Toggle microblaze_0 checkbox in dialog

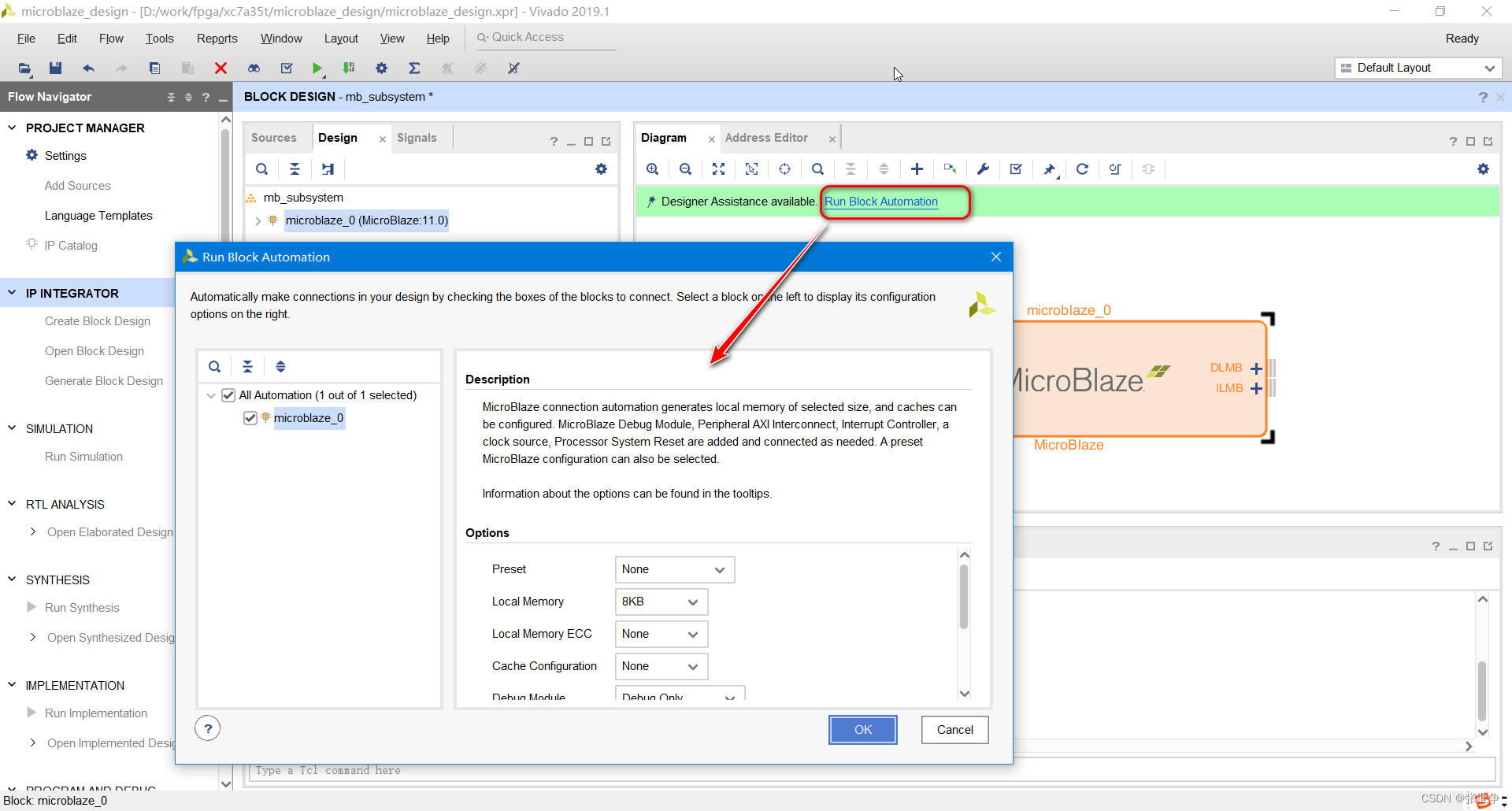250,418
